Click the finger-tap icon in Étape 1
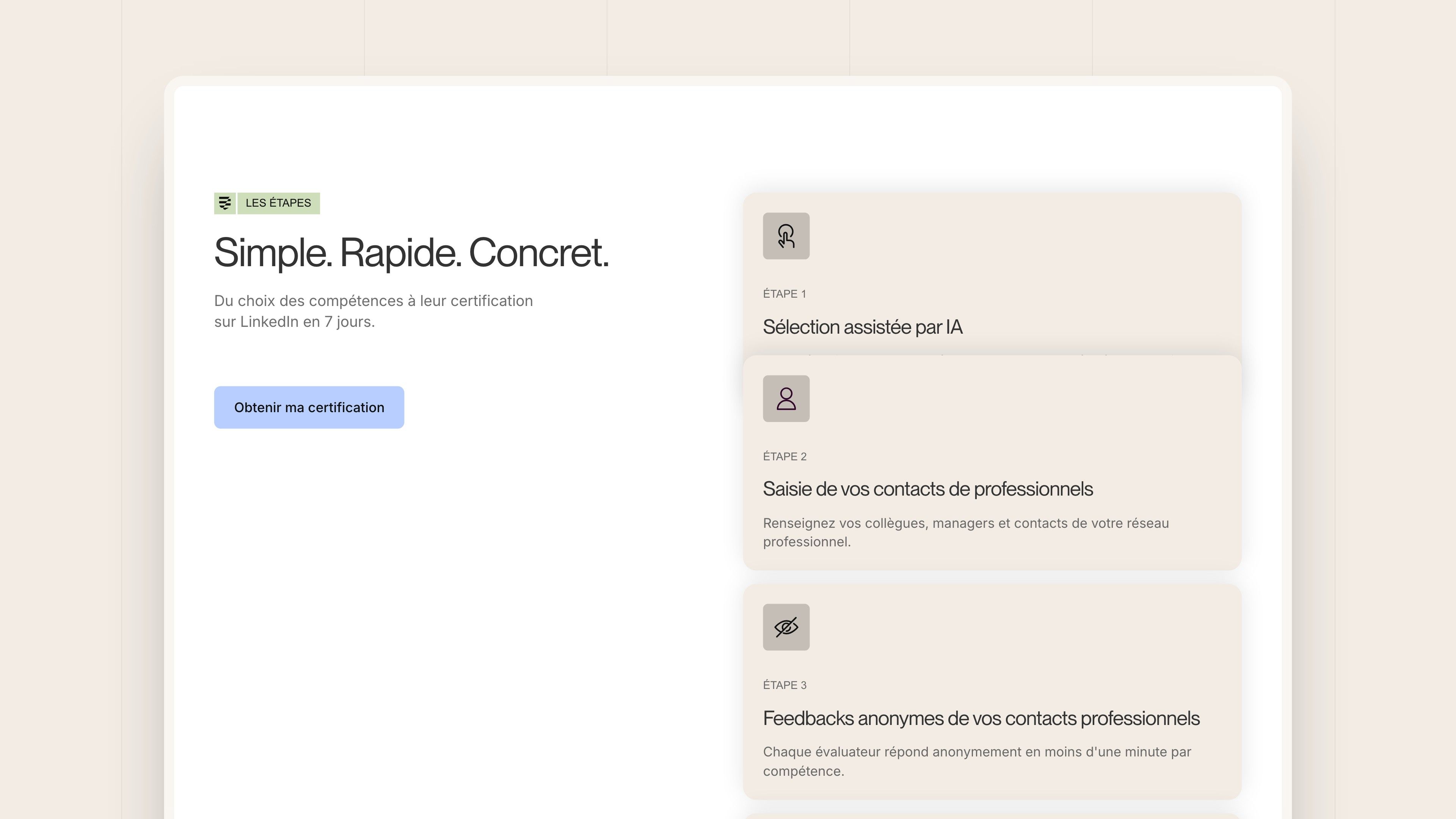The width and height of the screenshot is (1456, 819). (786, 236)
